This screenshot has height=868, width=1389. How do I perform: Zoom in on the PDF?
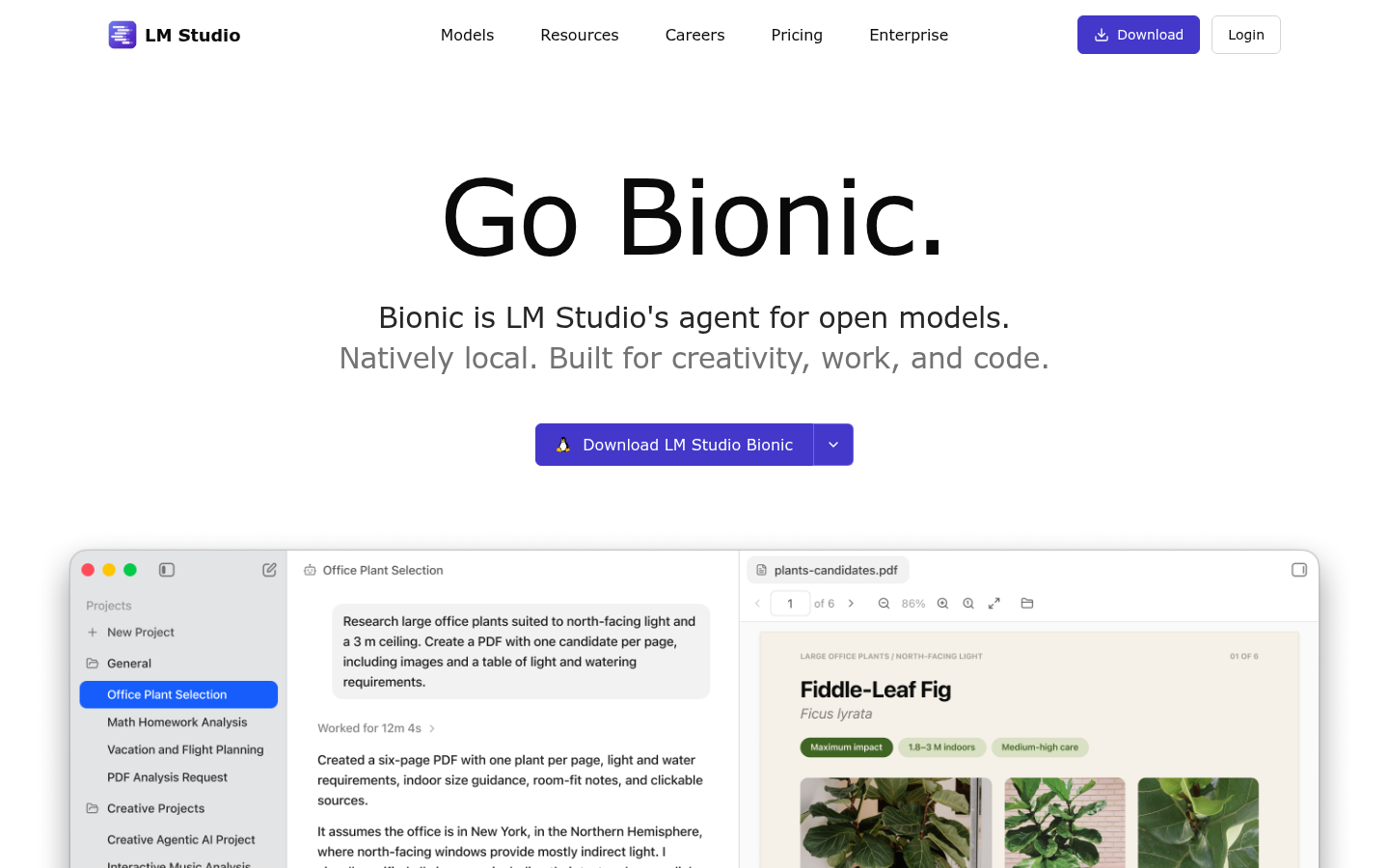[943, 604]
